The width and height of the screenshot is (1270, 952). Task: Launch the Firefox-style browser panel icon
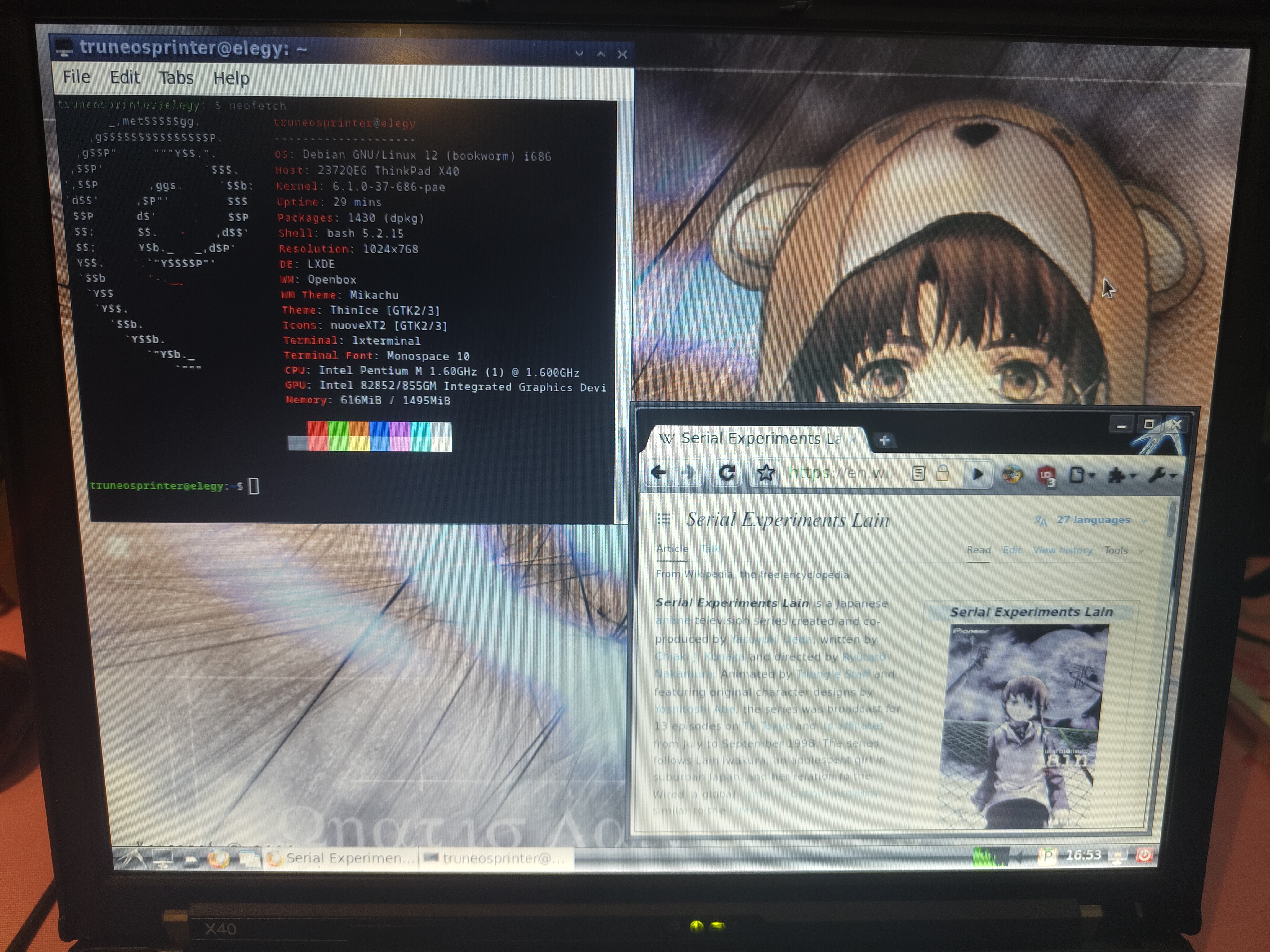(218, 859)
